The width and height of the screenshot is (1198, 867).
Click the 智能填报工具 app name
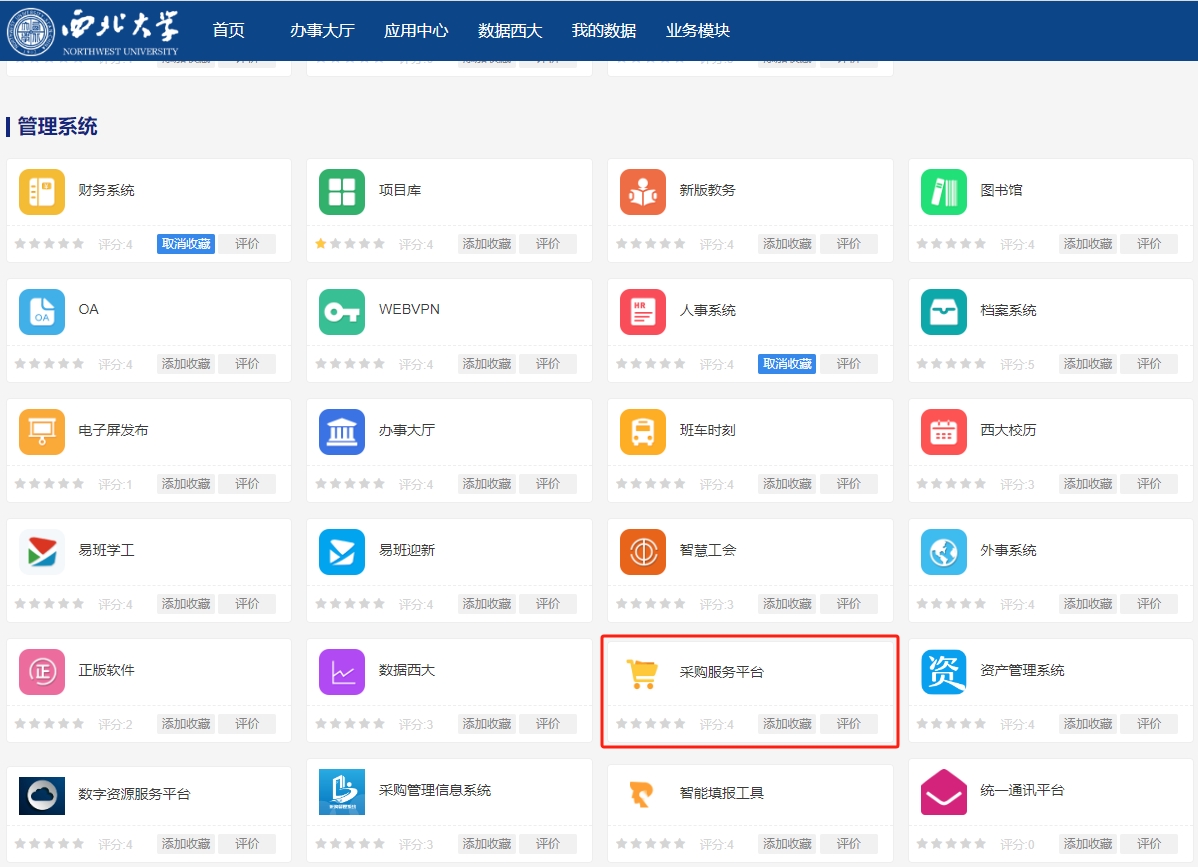(x=721, y=793)
